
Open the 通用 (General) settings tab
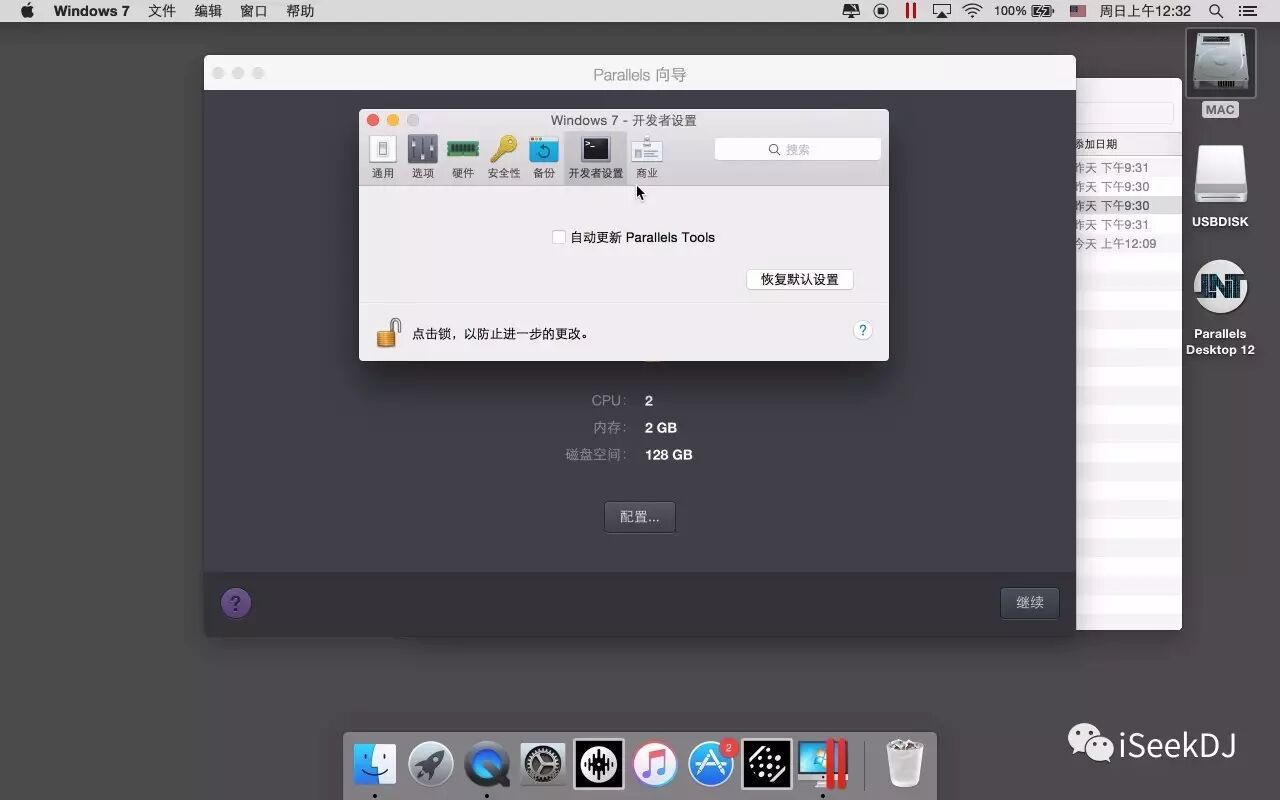pyautogui.click(x=383, y=157)
